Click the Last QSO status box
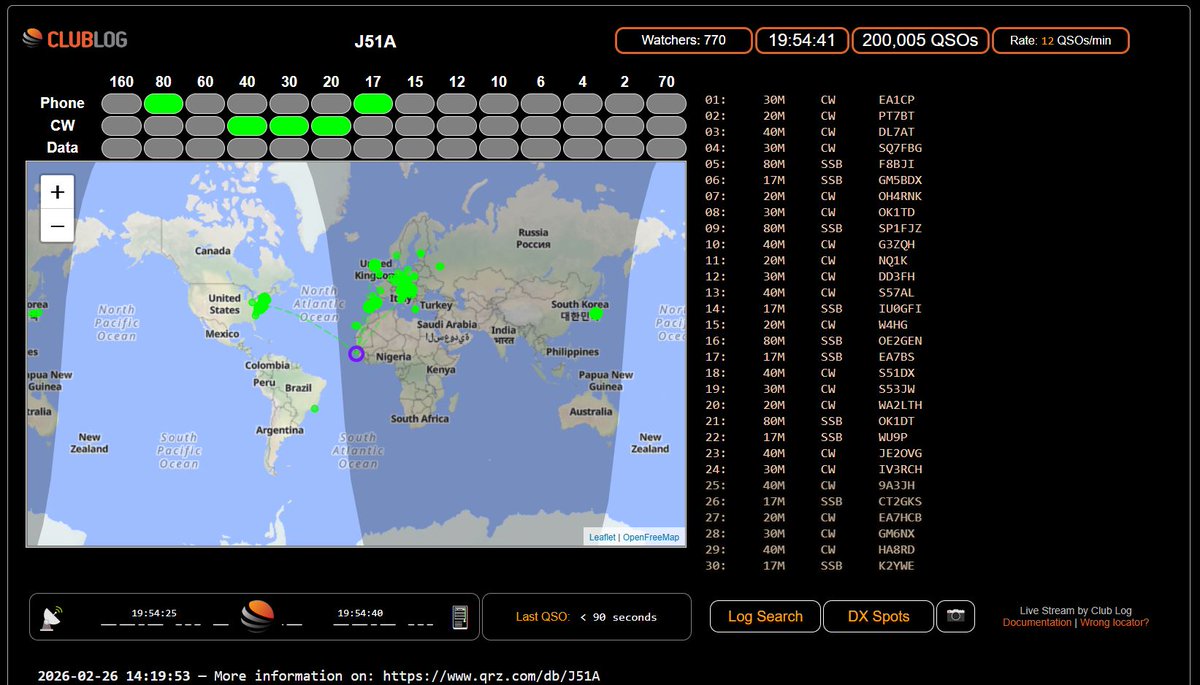Image resolution: width=1200 pixels, height=685 pixels. 586,617
